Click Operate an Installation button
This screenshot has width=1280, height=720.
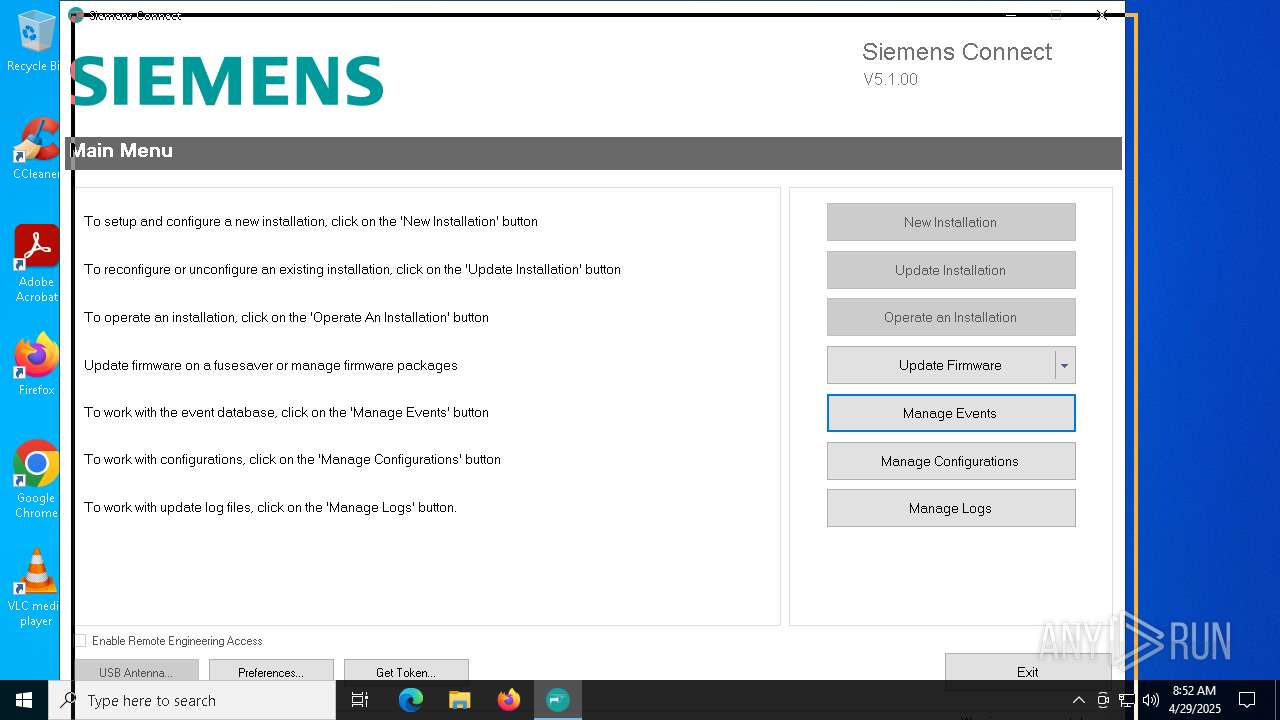point(951,317)
